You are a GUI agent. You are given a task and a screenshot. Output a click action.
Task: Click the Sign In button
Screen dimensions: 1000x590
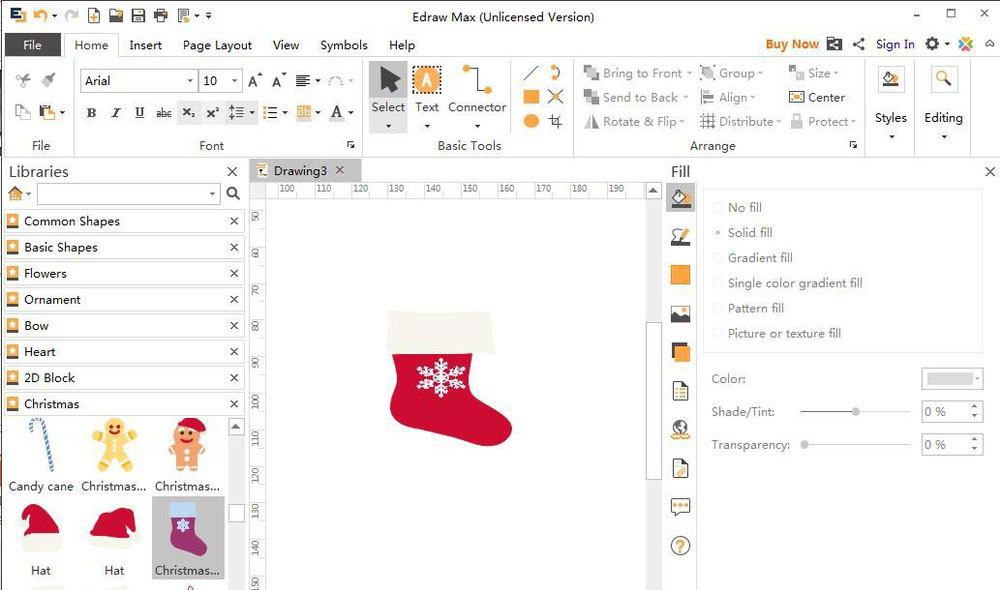[895, 44]
